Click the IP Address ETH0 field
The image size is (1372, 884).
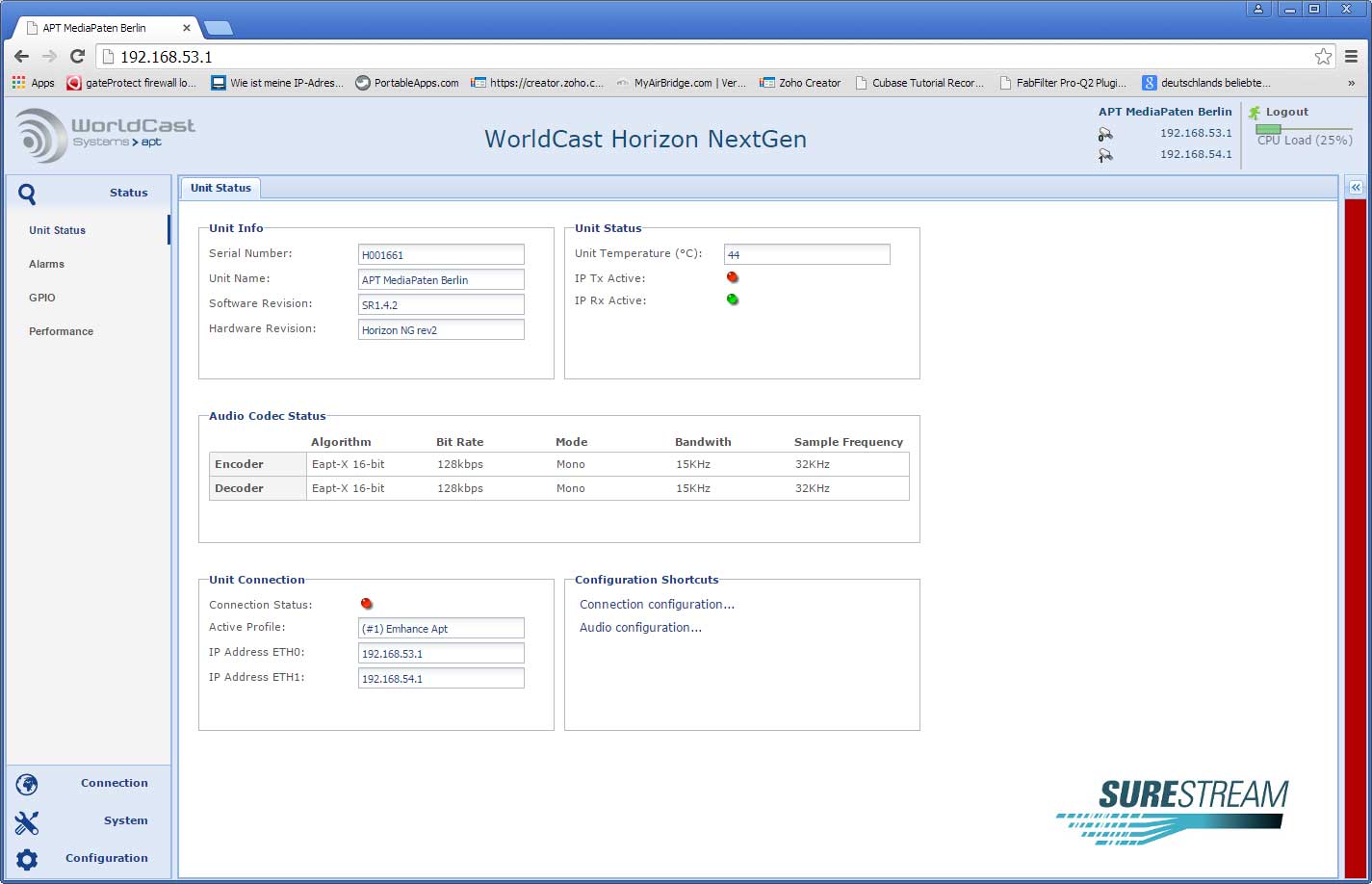[x=441, y=653]
